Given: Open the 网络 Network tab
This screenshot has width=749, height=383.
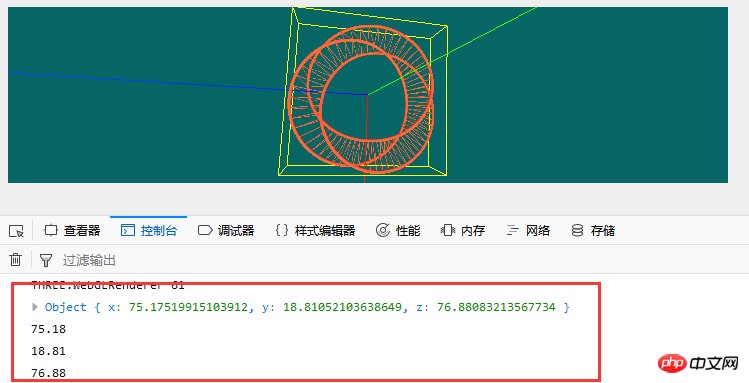Looking at the screenshot, I should point(528,231).
